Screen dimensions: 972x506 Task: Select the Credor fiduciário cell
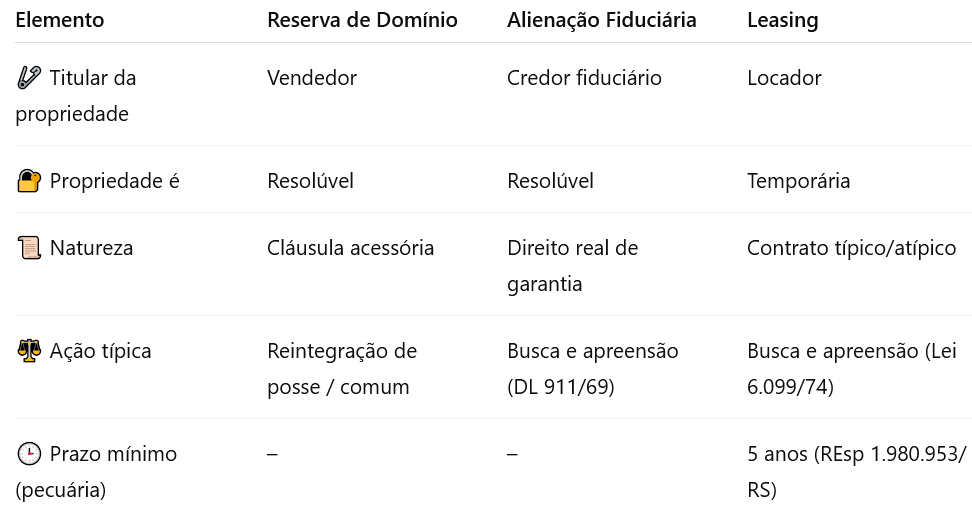click(x=584, y=78)
